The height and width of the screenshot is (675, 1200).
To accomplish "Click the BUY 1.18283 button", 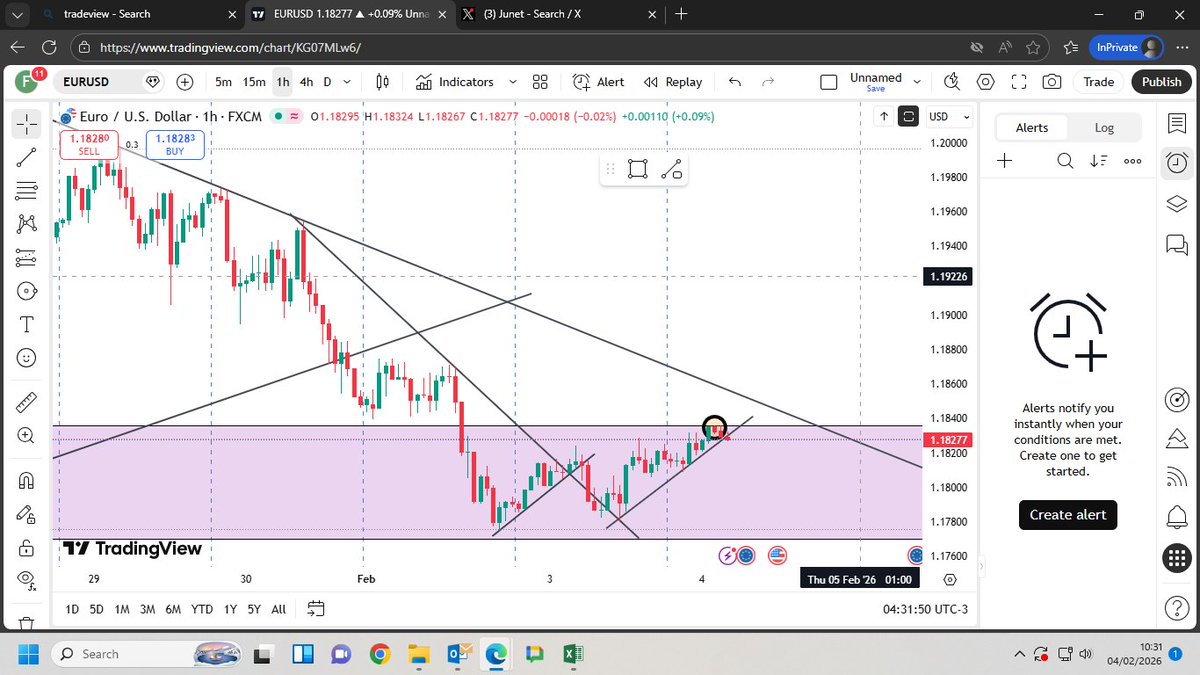I will point(175,145).
